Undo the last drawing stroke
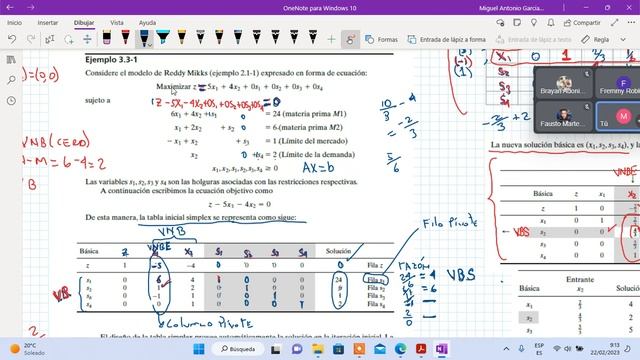 click(12, 39)
